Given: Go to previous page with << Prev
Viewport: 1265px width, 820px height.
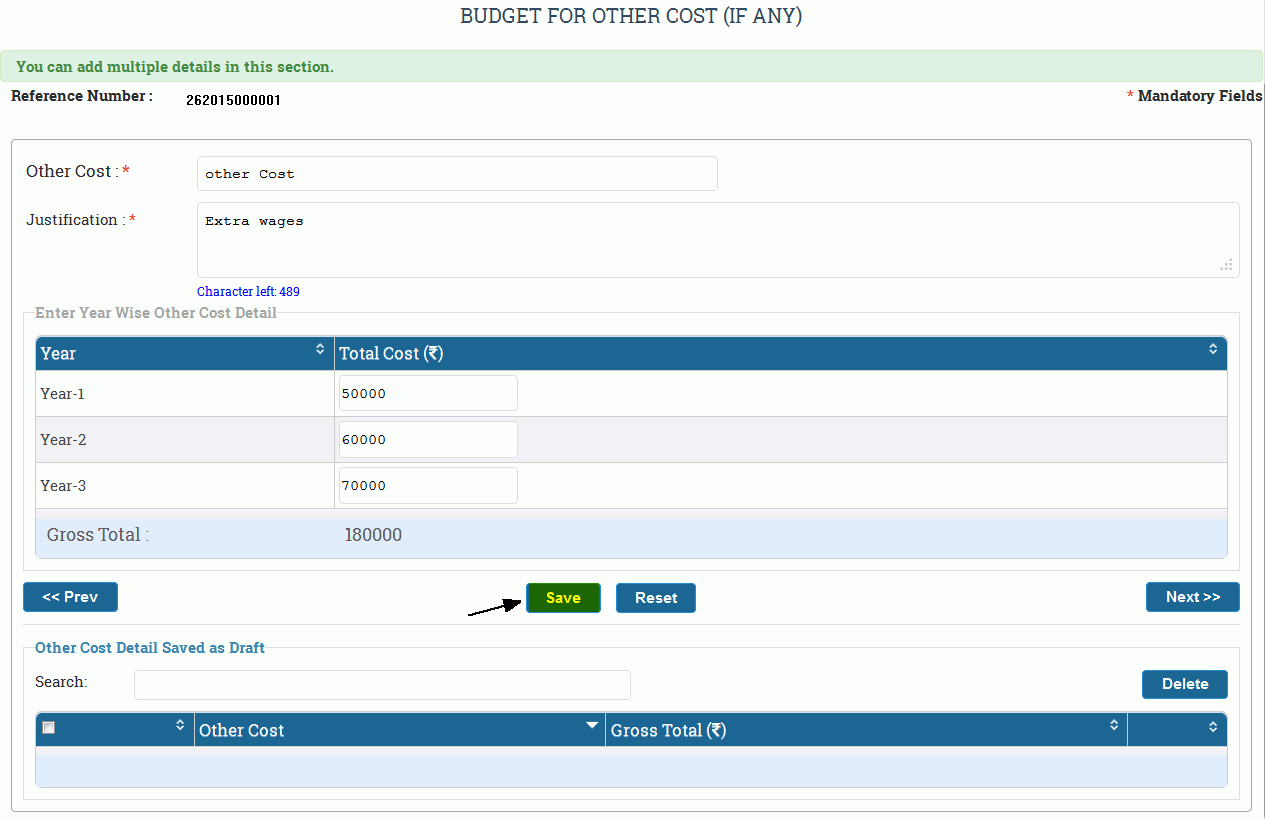Looking at the screenshot, I should (70, 597).
